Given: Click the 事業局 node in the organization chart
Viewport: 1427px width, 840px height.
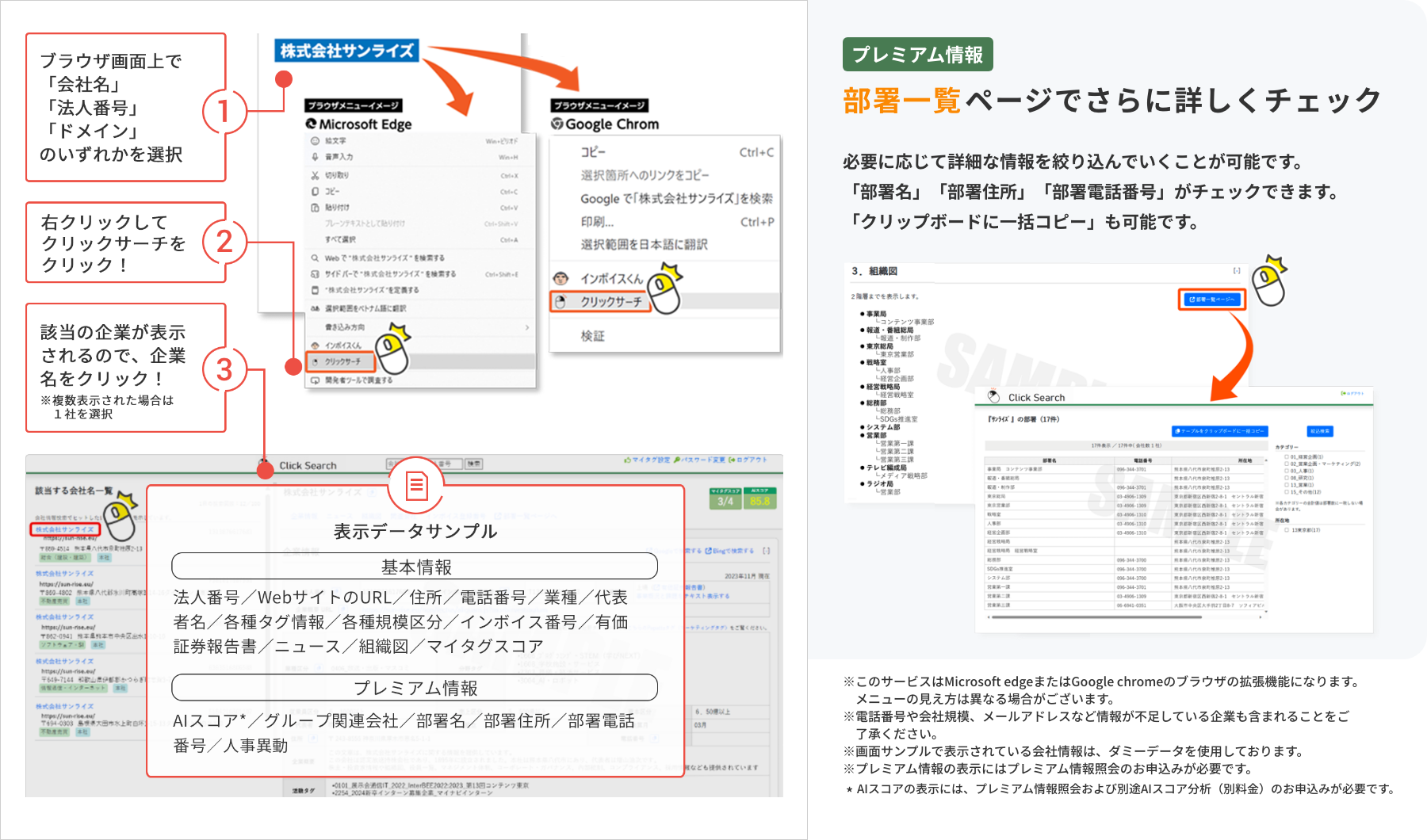Looking at the screenshot, I should 877,314.
